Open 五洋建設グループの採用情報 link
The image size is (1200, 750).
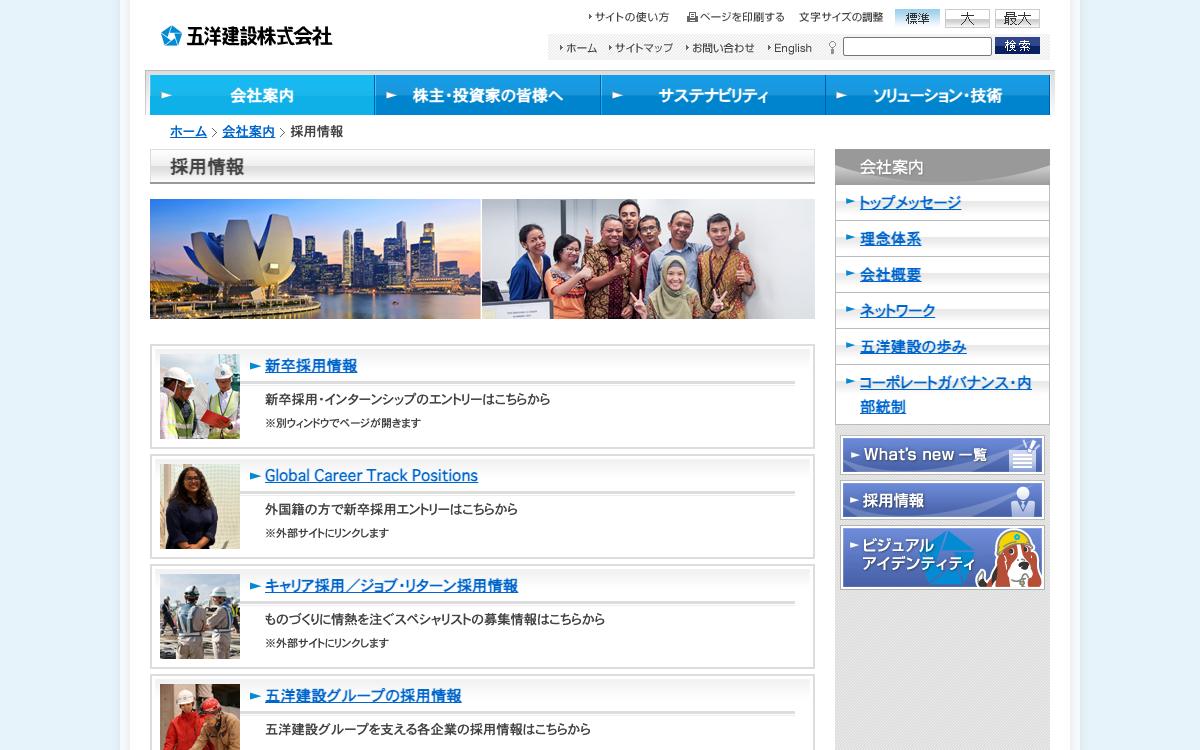(363, 696)
